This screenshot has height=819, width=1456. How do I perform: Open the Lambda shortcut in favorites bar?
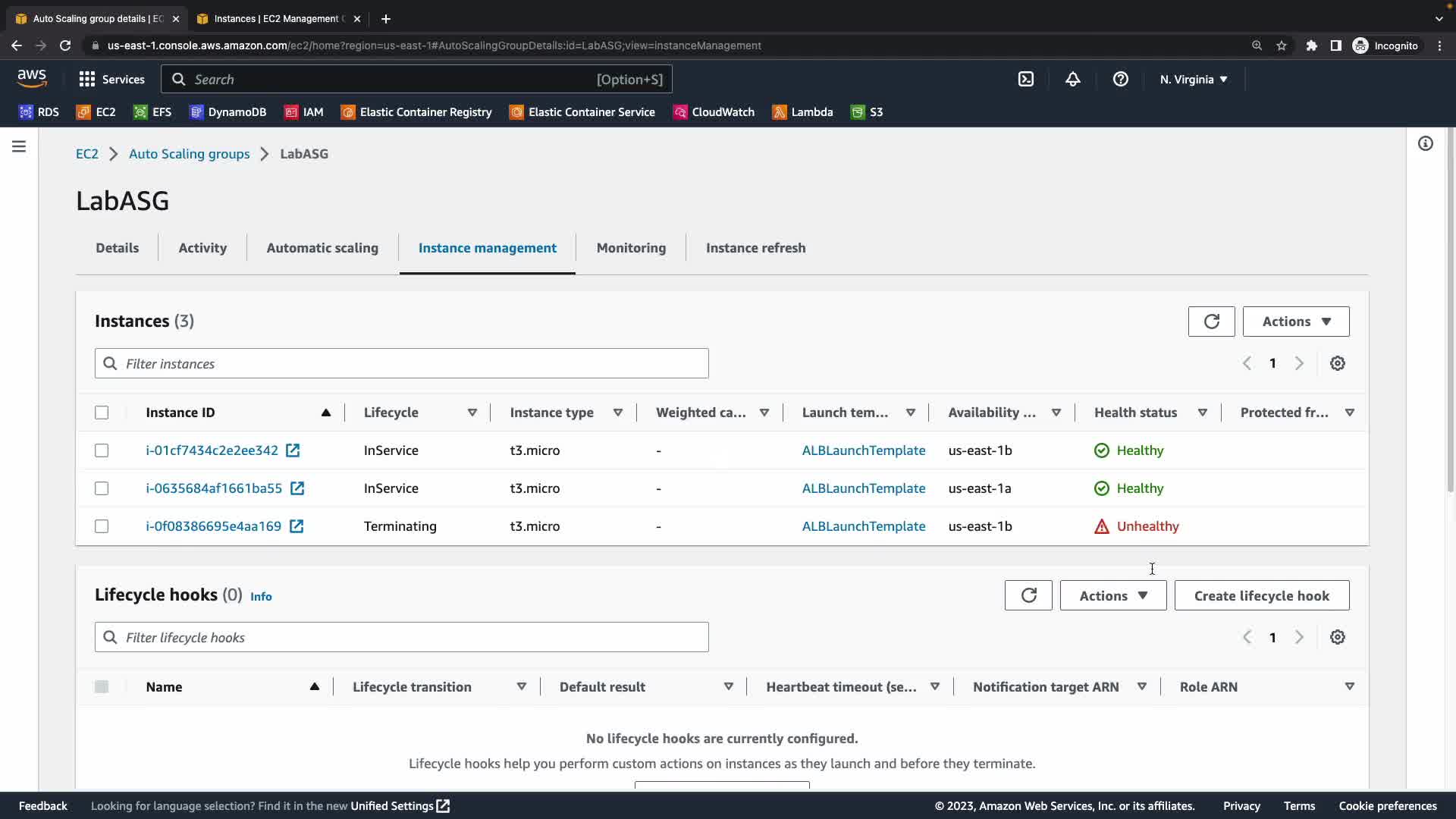click(802, 111)
